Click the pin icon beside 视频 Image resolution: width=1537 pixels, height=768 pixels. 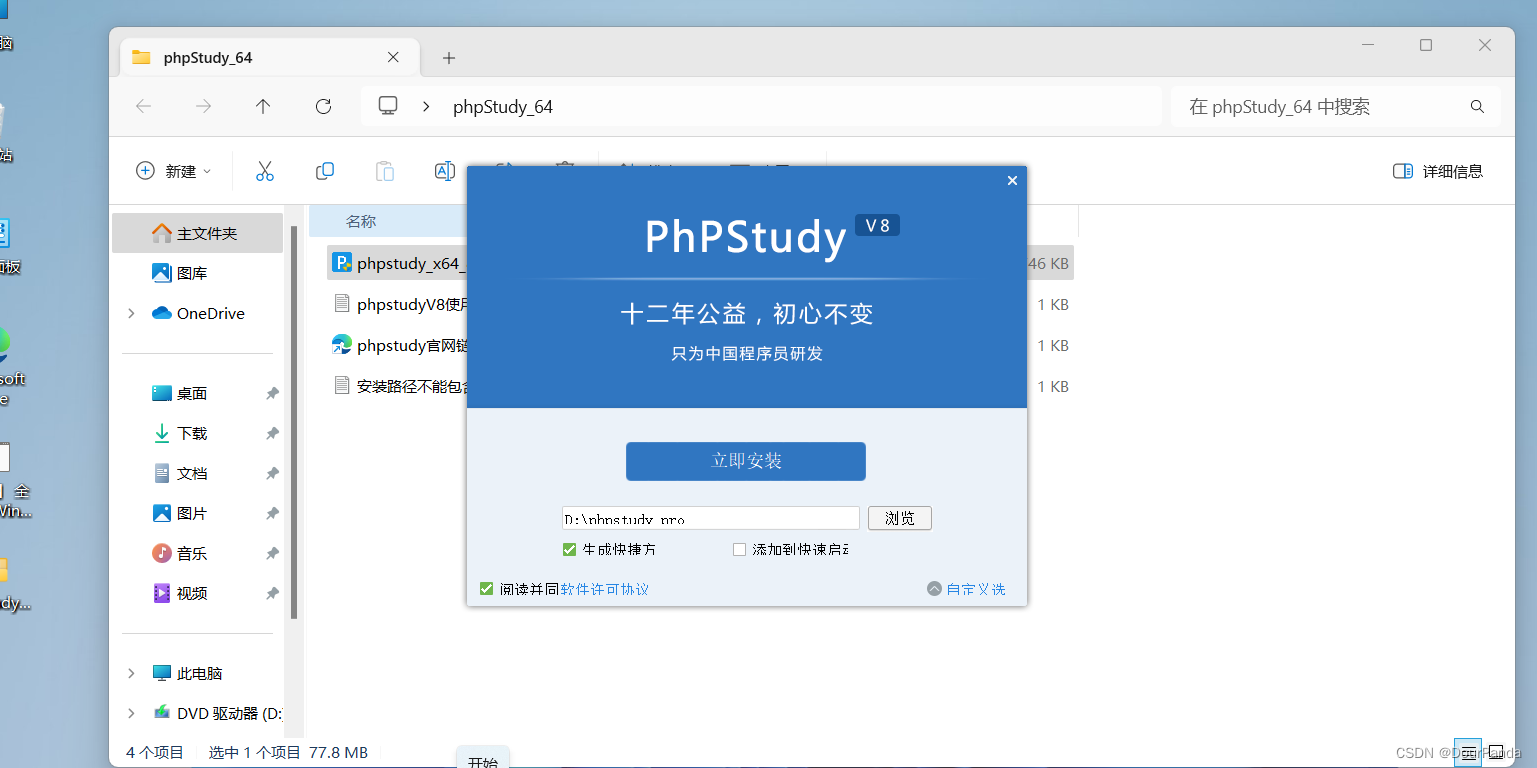pyautogui.click(x=272, y=594)
